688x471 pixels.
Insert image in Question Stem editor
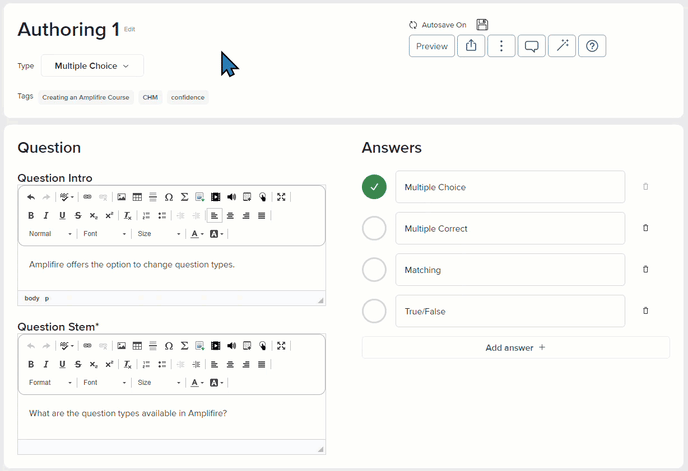click(x=122, y=346)
